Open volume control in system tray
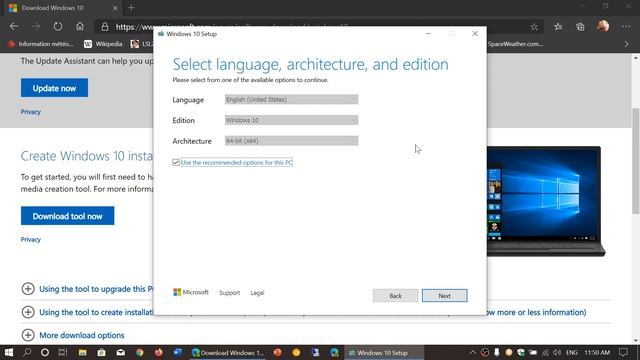 [557, 353]
